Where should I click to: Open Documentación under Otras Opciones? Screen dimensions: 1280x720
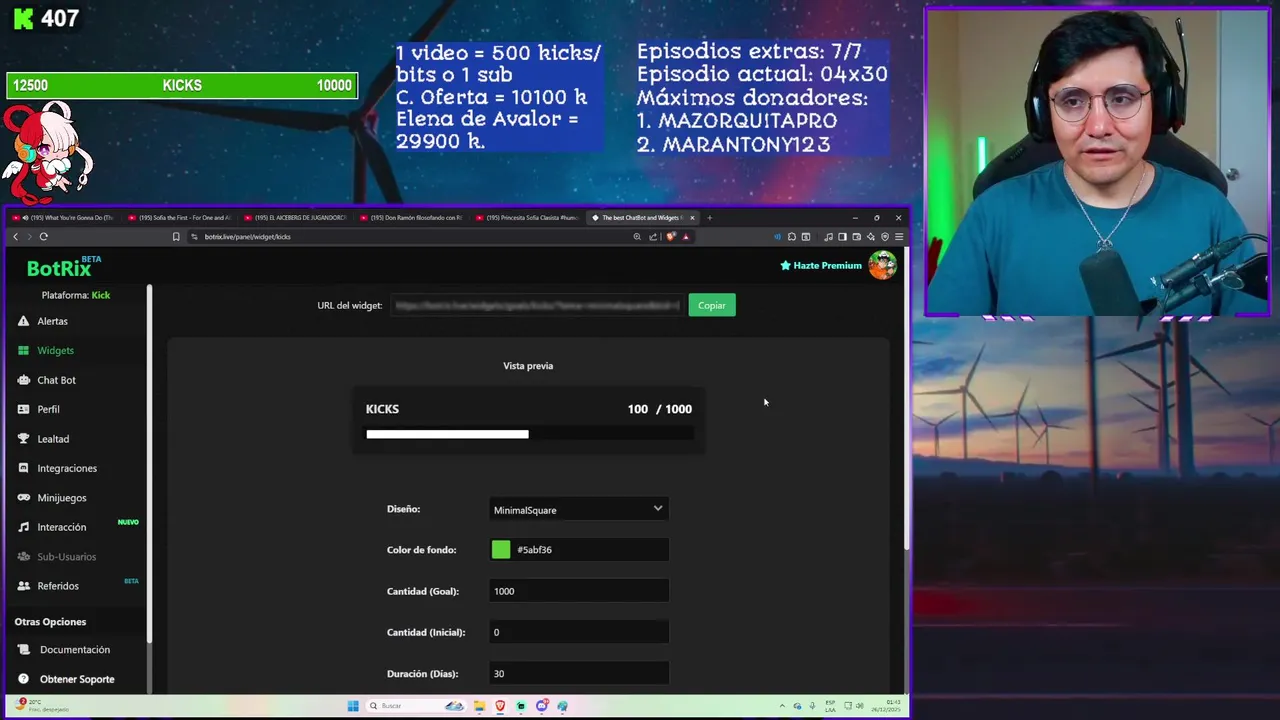tap(75, 650)
